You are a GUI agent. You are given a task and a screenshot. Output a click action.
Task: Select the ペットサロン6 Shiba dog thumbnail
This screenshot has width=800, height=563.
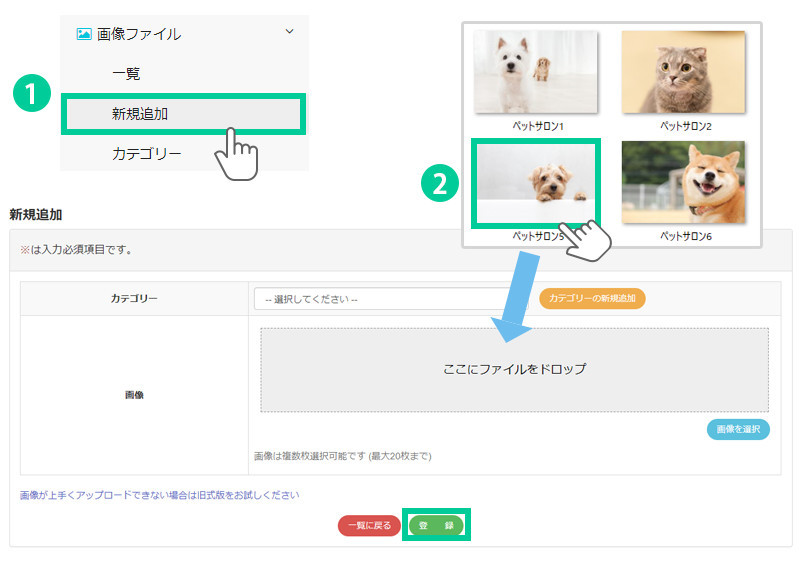pos(683,182)
